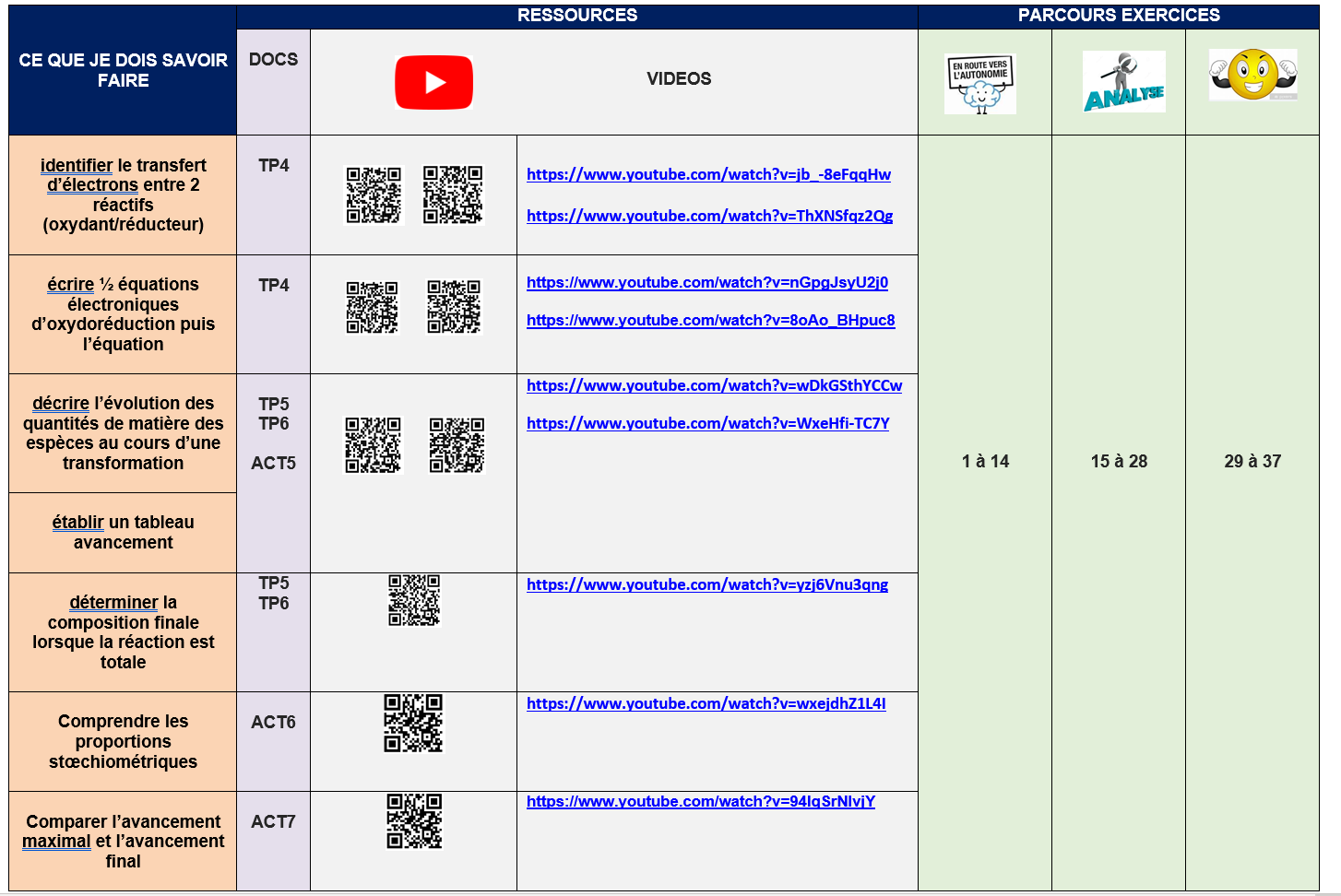Select the Analyse logo image
Viewport: 1341px width, 896px height.
click(1123, 82)
